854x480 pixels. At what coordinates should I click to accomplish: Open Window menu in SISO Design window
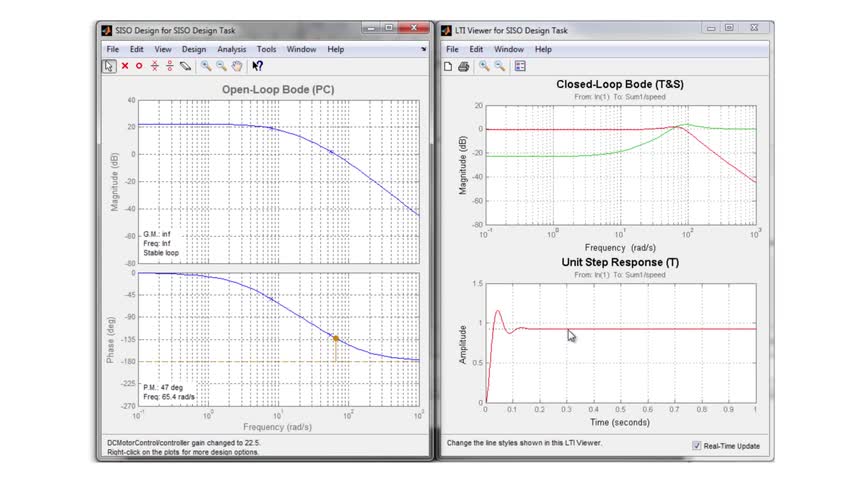tap(301, 49)
